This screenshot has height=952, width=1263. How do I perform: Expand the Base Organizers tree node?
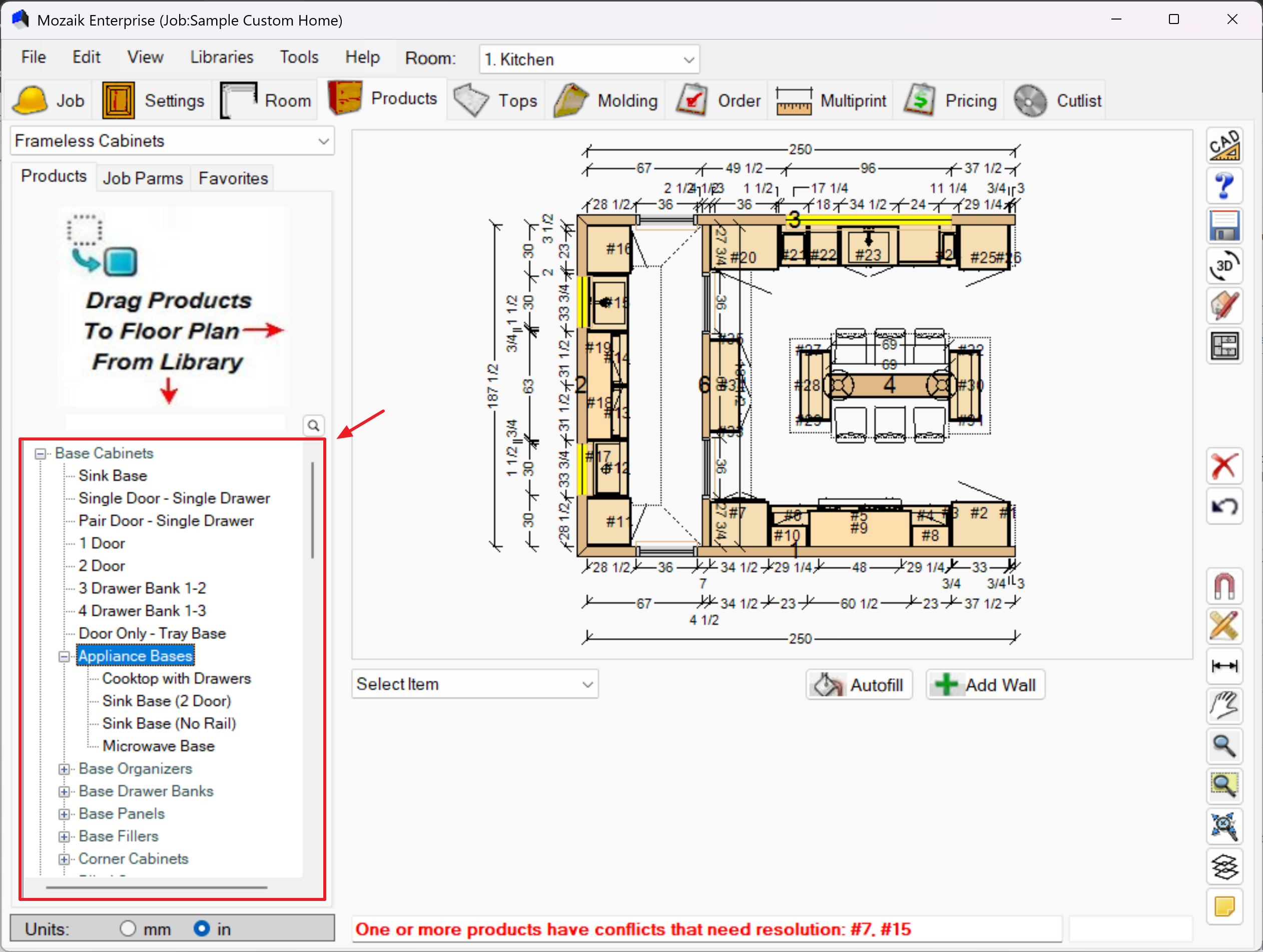click(64, 769)
